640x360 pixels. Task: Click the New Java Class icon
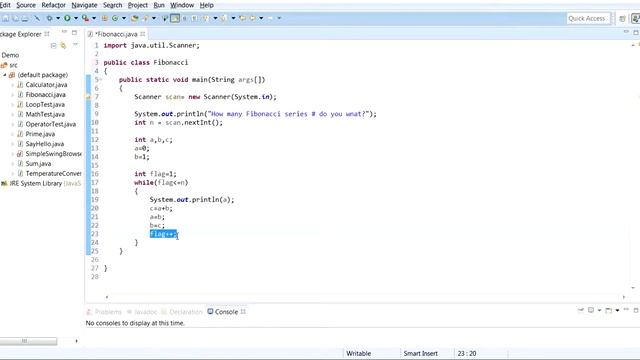pos(115,18)
